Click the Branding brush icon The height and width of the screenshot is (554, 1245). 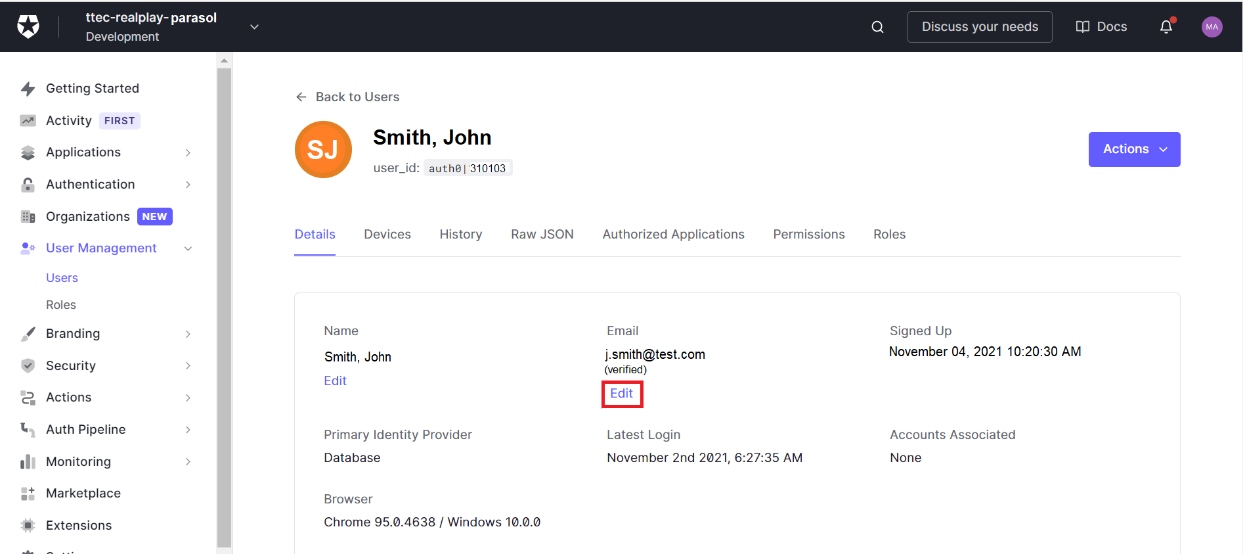point(28,334)
